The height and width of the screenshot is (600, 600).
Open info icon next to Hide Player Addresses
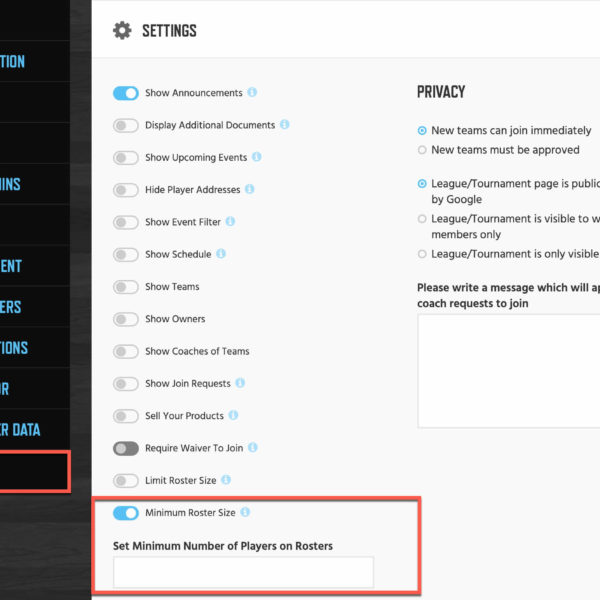[249, 189]
